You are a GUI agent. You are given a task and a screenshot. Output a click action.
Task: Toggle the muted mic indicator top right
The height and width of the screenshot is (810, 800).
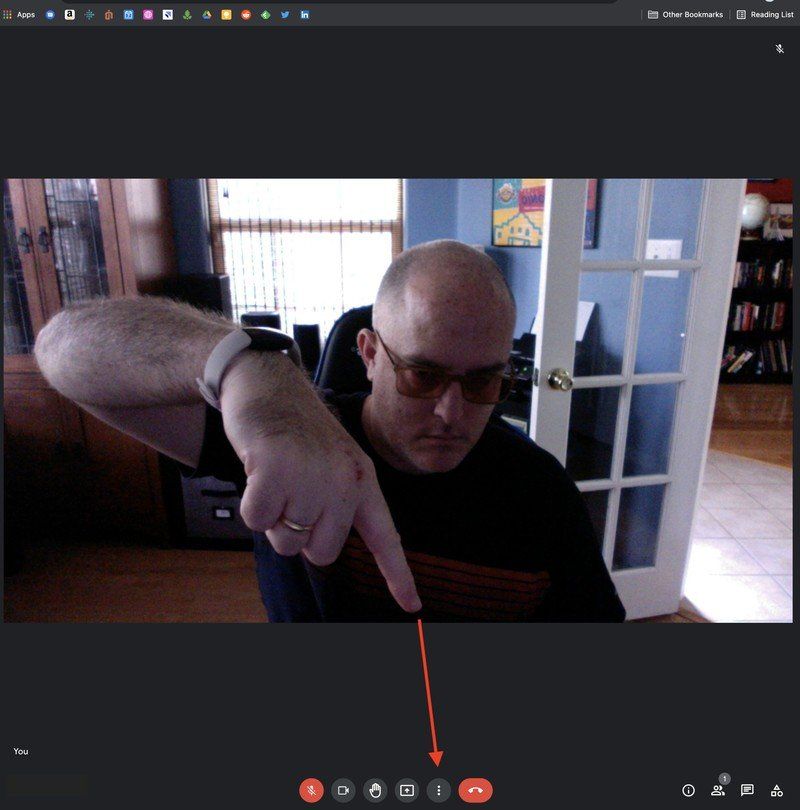click(x=779, y=48)
